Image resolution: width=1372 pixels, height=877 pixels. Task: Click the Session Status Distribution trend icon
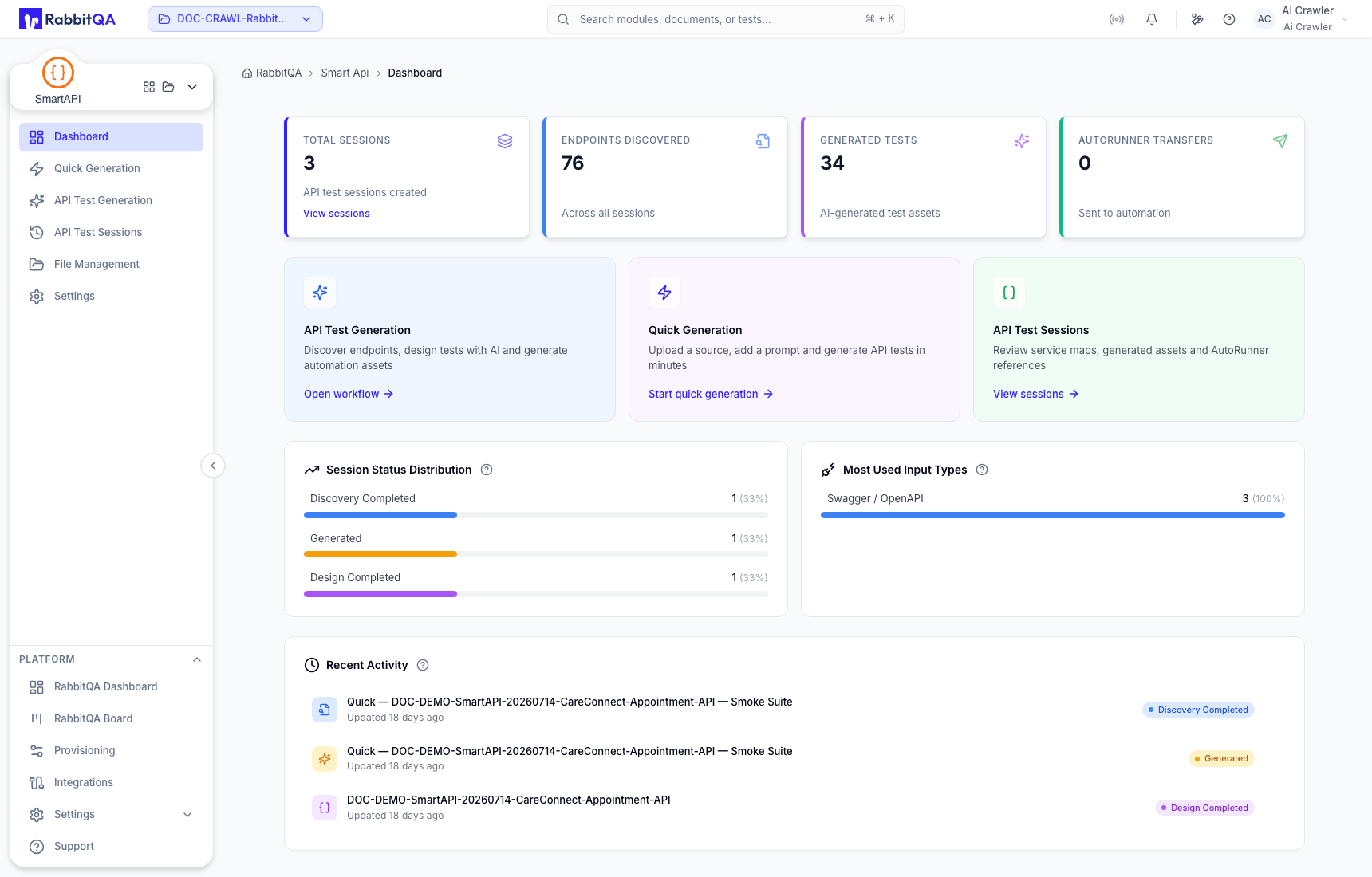312,470
